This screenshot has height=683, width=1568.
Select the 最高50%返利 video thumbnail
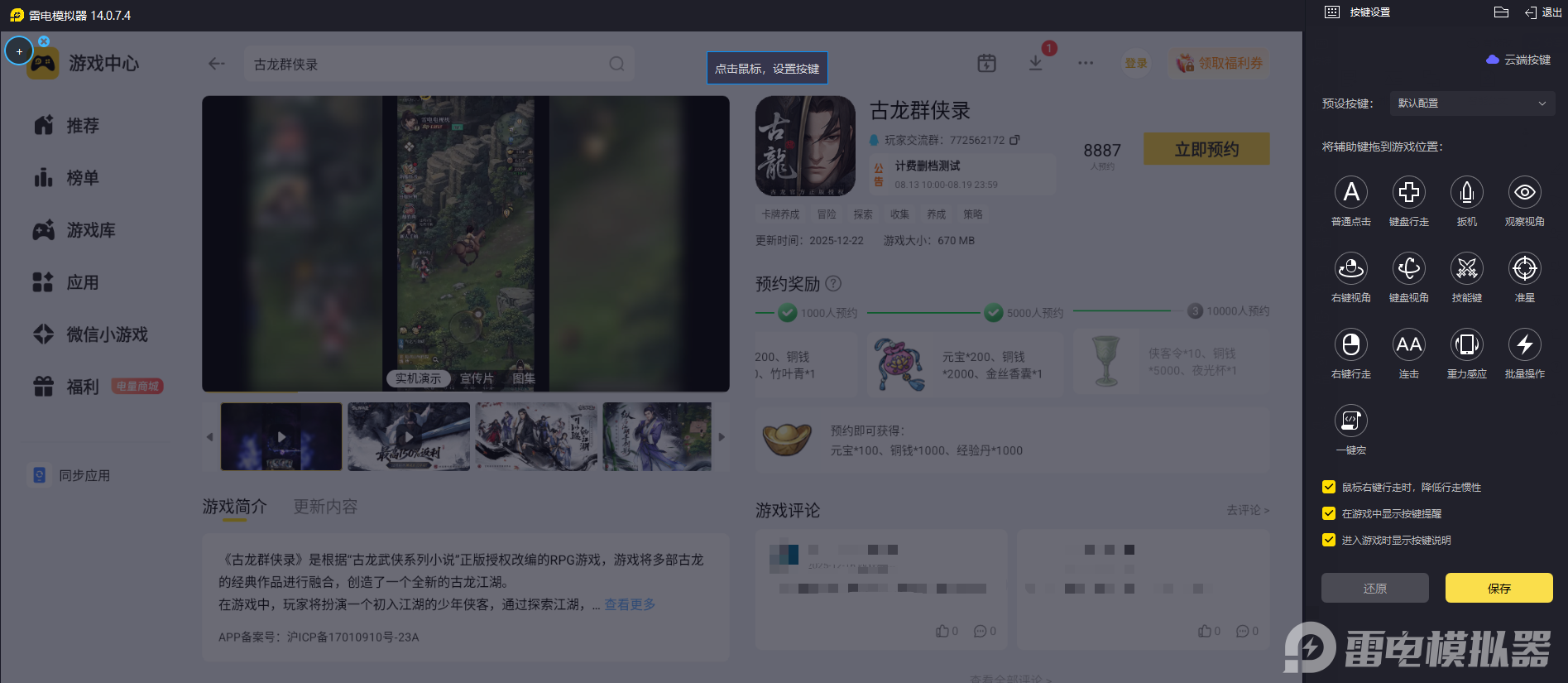[x=409, y=436]
